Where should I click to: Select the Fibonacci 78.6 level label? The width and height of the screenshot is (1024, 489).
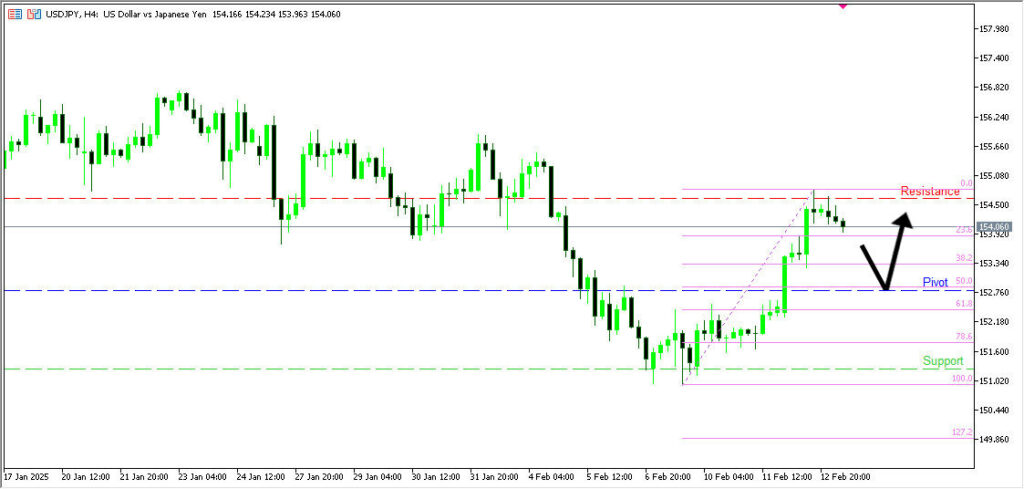[963, 336]
